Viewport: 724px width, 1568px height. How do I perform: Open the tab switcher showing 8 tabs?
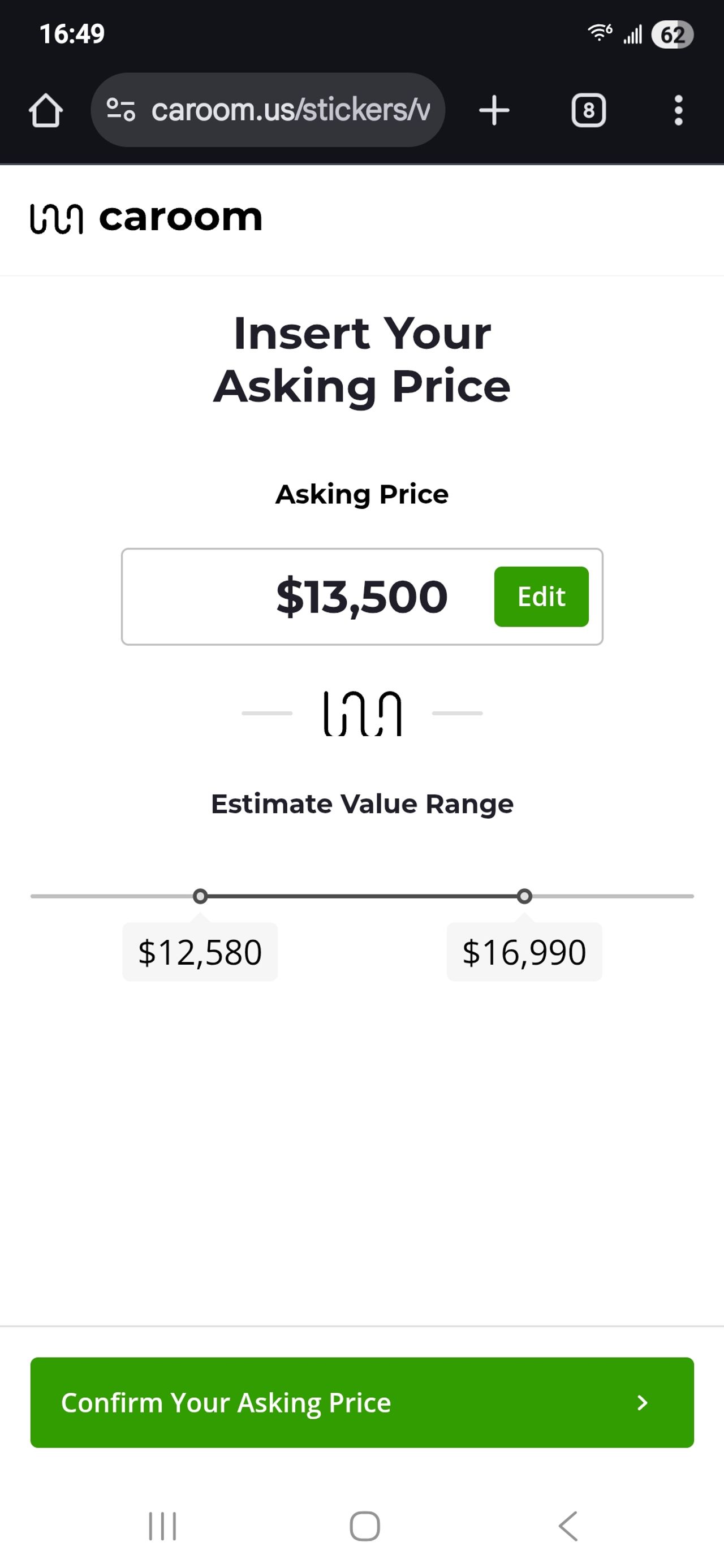pyautogui.click(x=588, y=111)
